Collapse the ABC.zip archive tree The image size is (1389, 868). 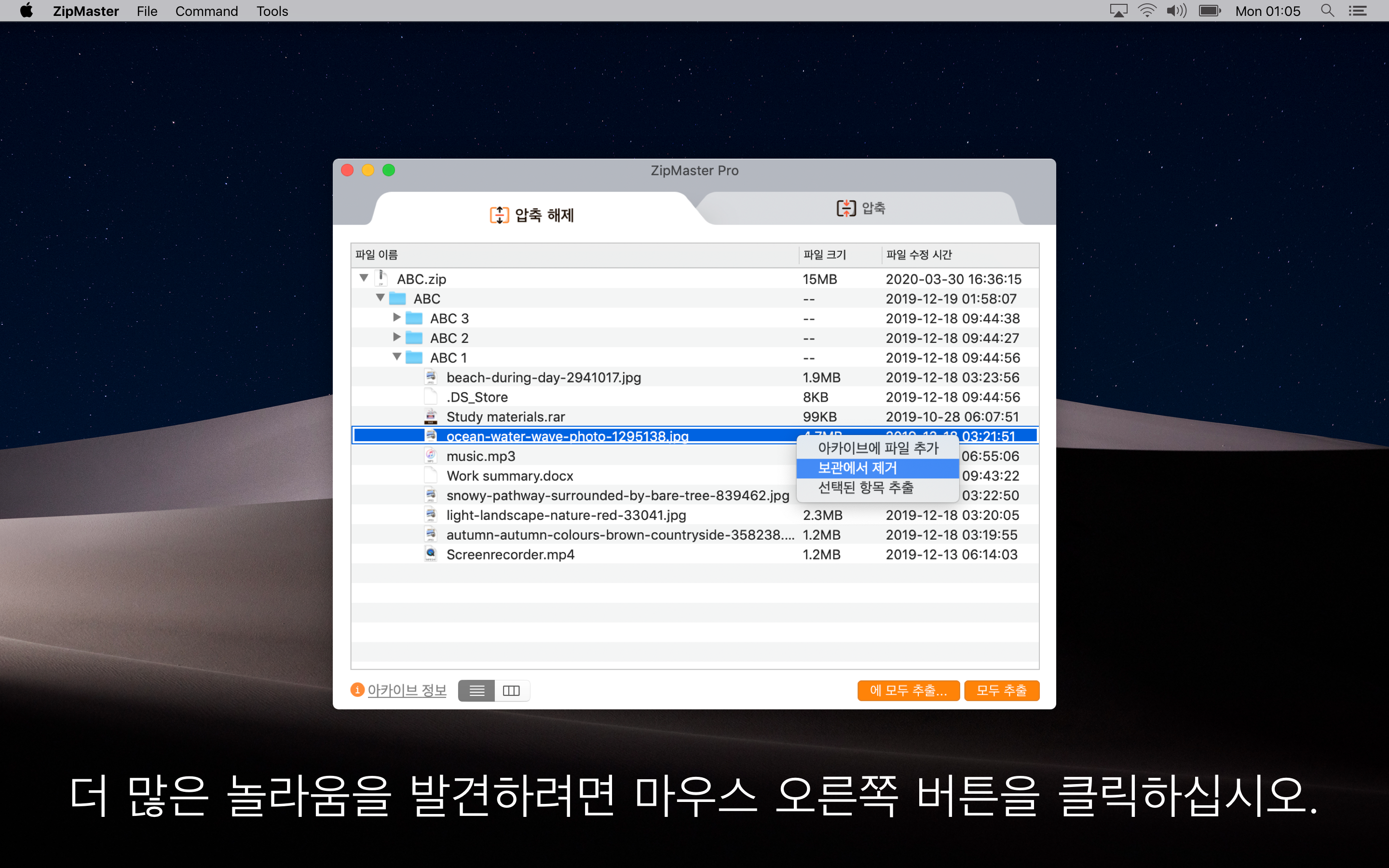(364, 278)
